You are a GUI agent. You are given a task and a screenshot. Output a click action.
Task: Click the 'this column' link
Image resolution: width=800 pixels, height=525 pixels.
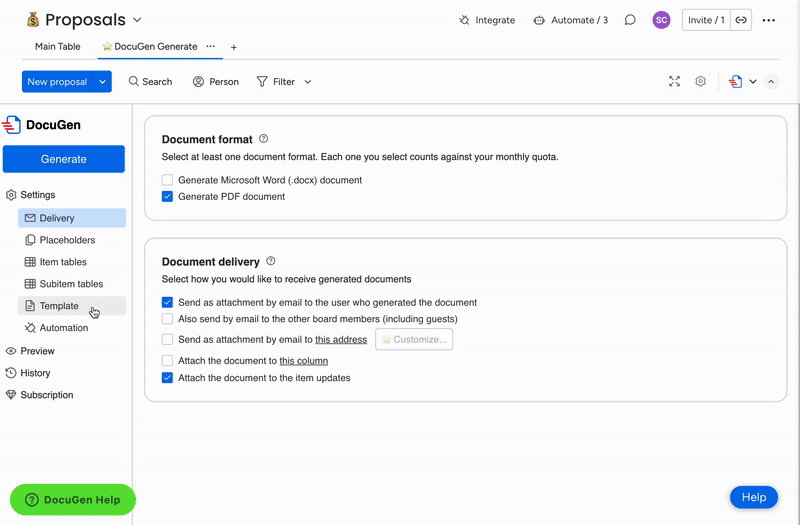pos(304,361)
